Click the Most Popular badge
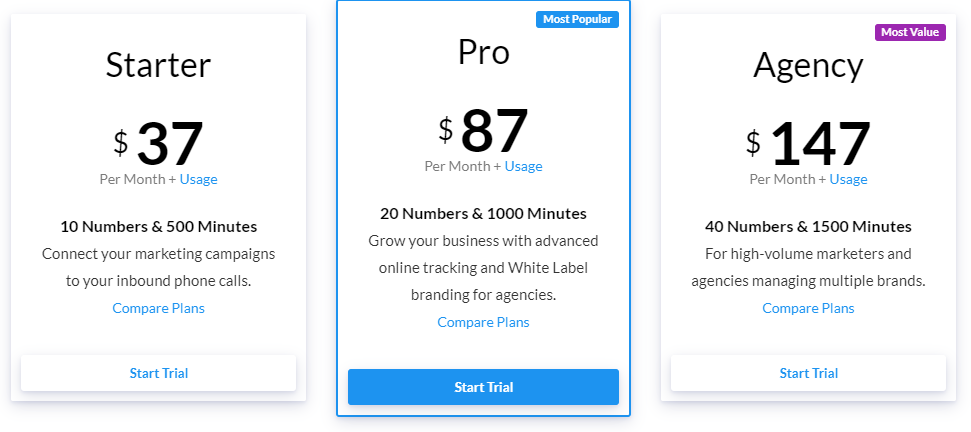The height and width of the screenshot is (432, 971). click(577, 19)
